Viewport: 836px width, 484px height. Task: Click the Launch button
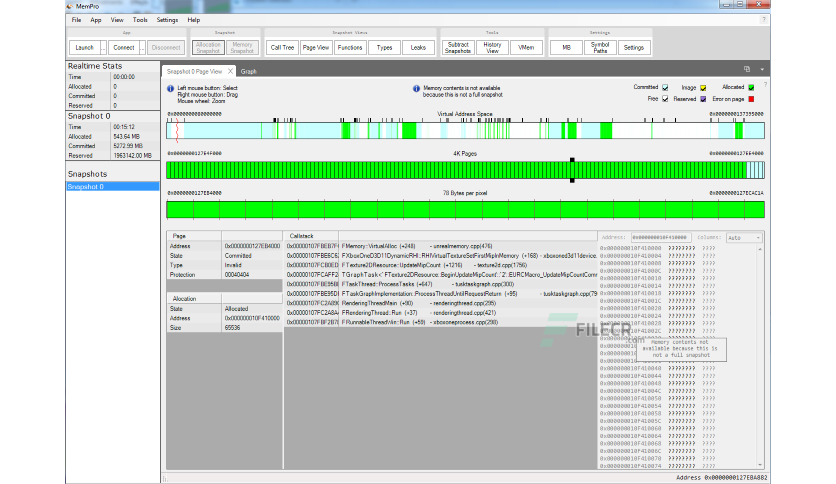pos(84,47)
